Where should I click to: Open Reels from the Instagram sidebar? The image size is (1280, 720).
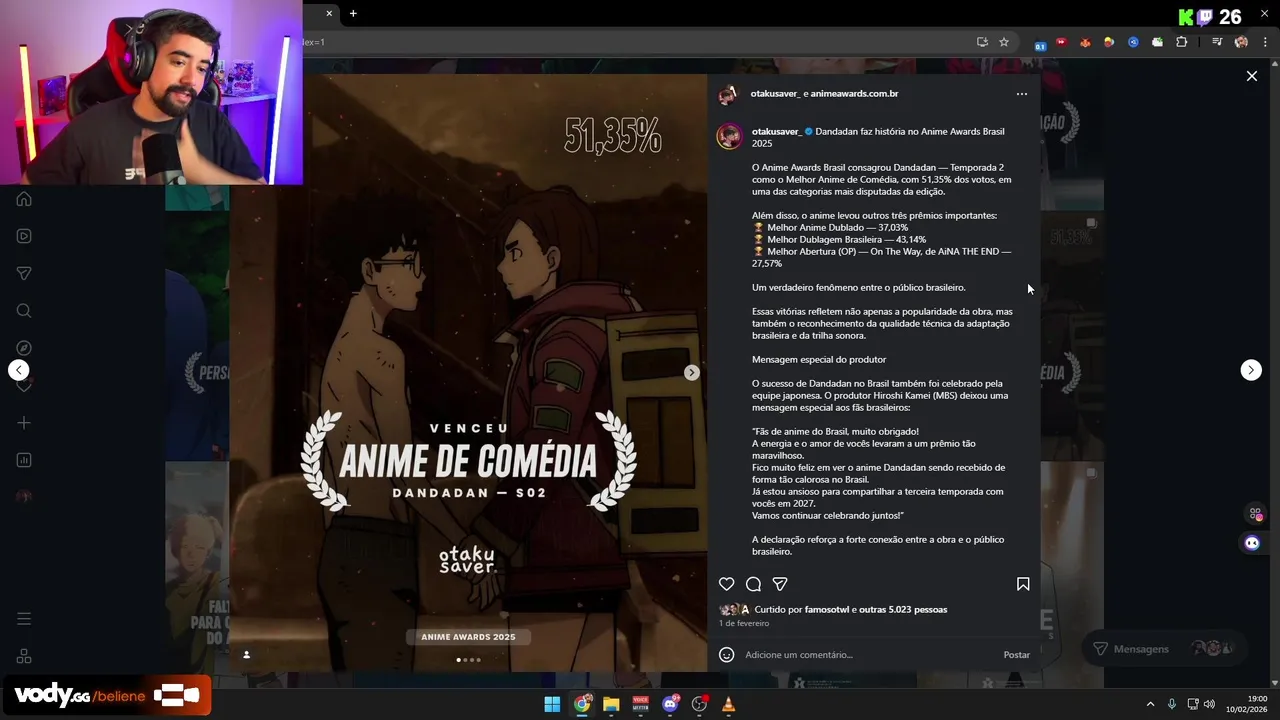[x=24, y=236]
